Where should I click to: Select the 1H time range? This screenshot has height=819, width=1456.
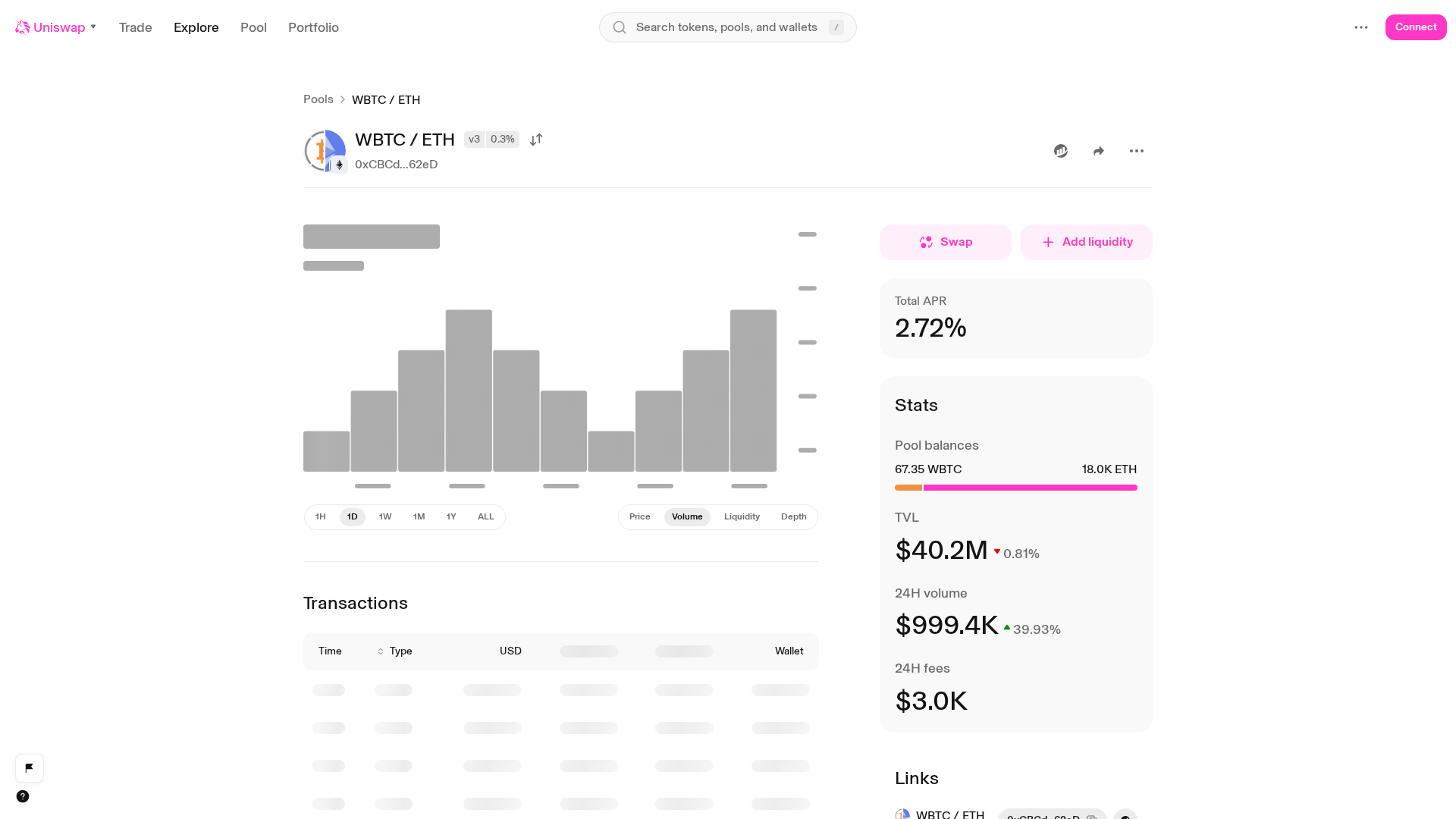(x=321, y=517)
